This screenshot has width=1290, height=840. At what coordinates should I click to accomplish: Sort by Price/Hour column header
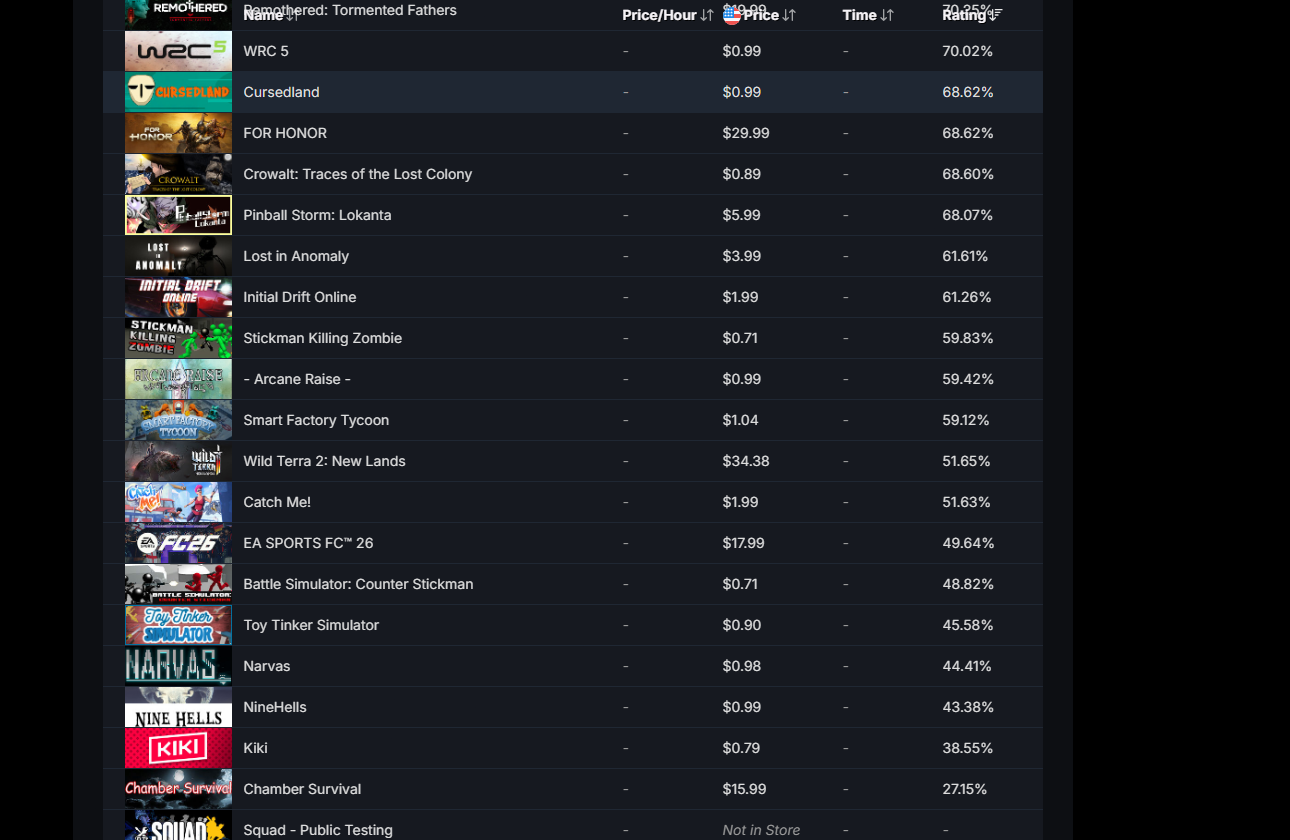click(x=667, y=15)
